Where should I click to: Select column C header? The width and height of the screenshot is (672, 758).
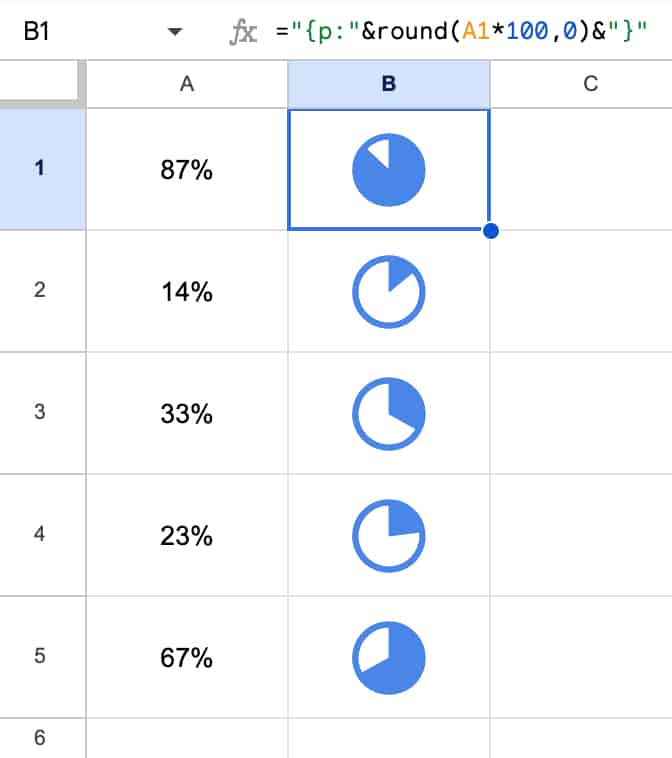coord(590,84)
